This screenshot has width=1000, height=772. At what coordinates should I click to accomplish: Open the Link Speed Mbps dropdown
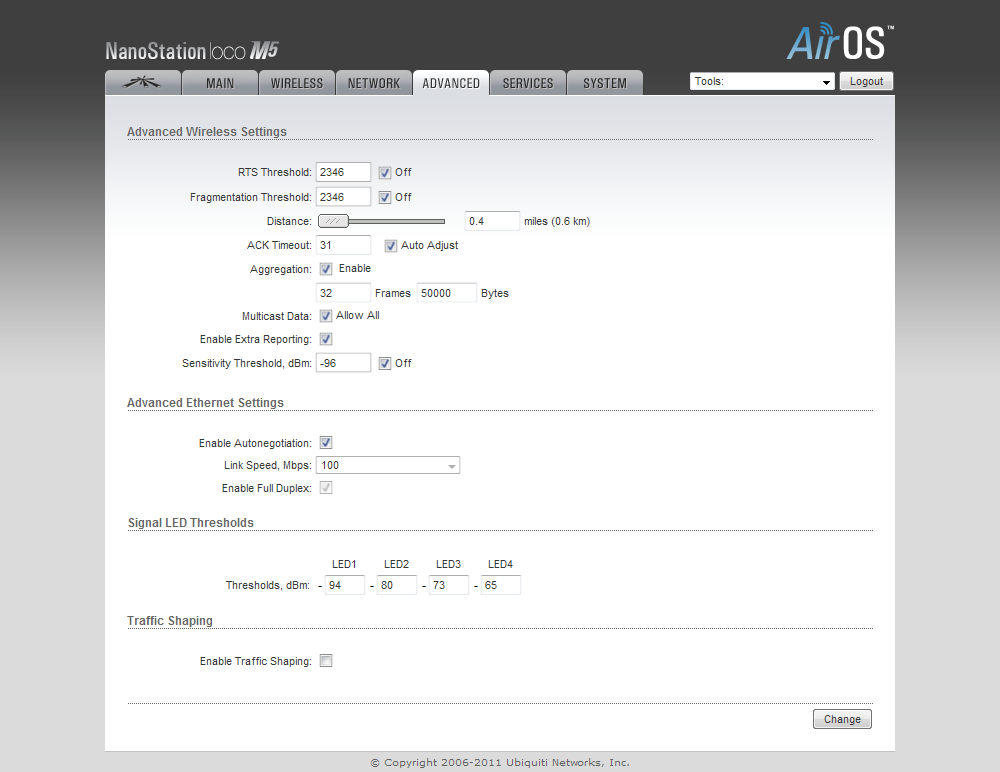point(387,465)
